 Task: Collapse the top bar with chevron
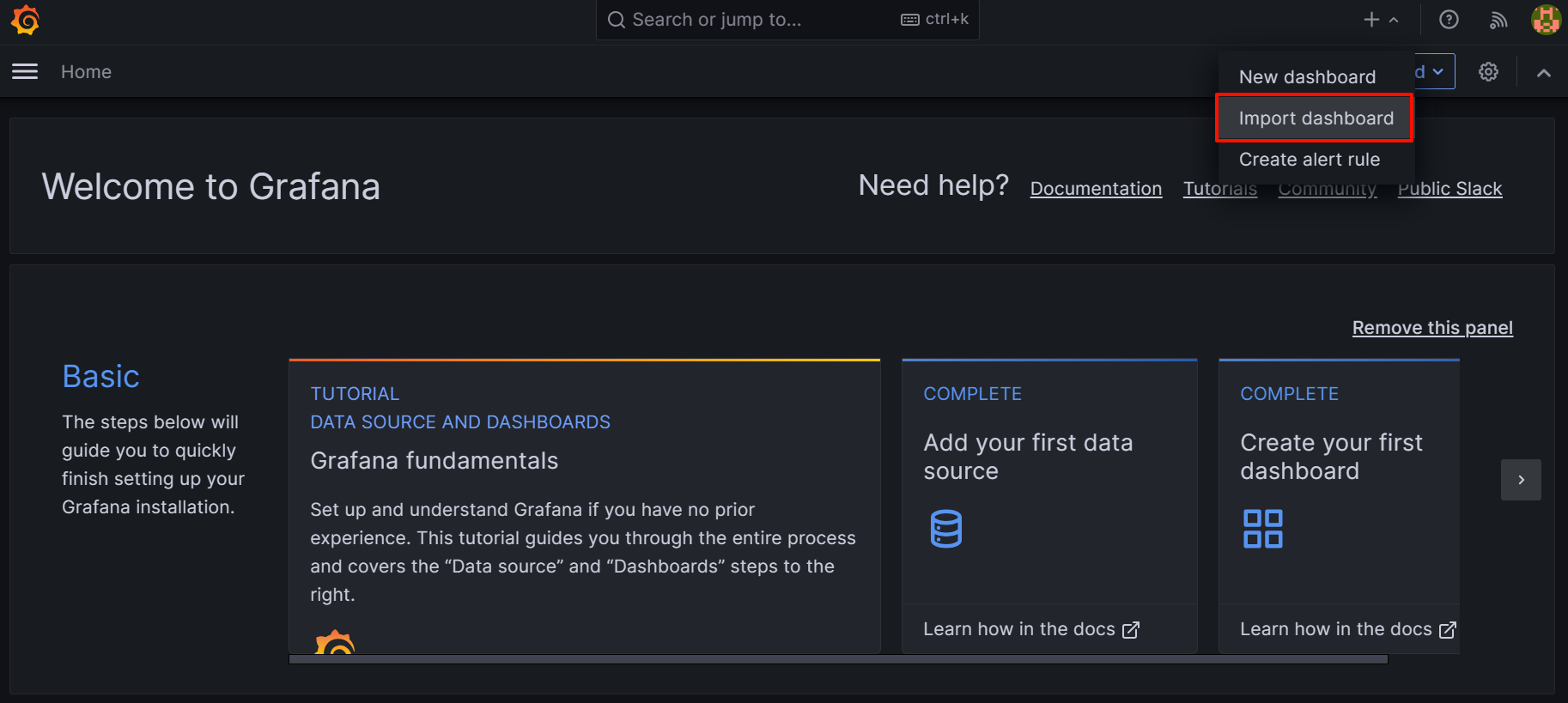coord(1543,73)
